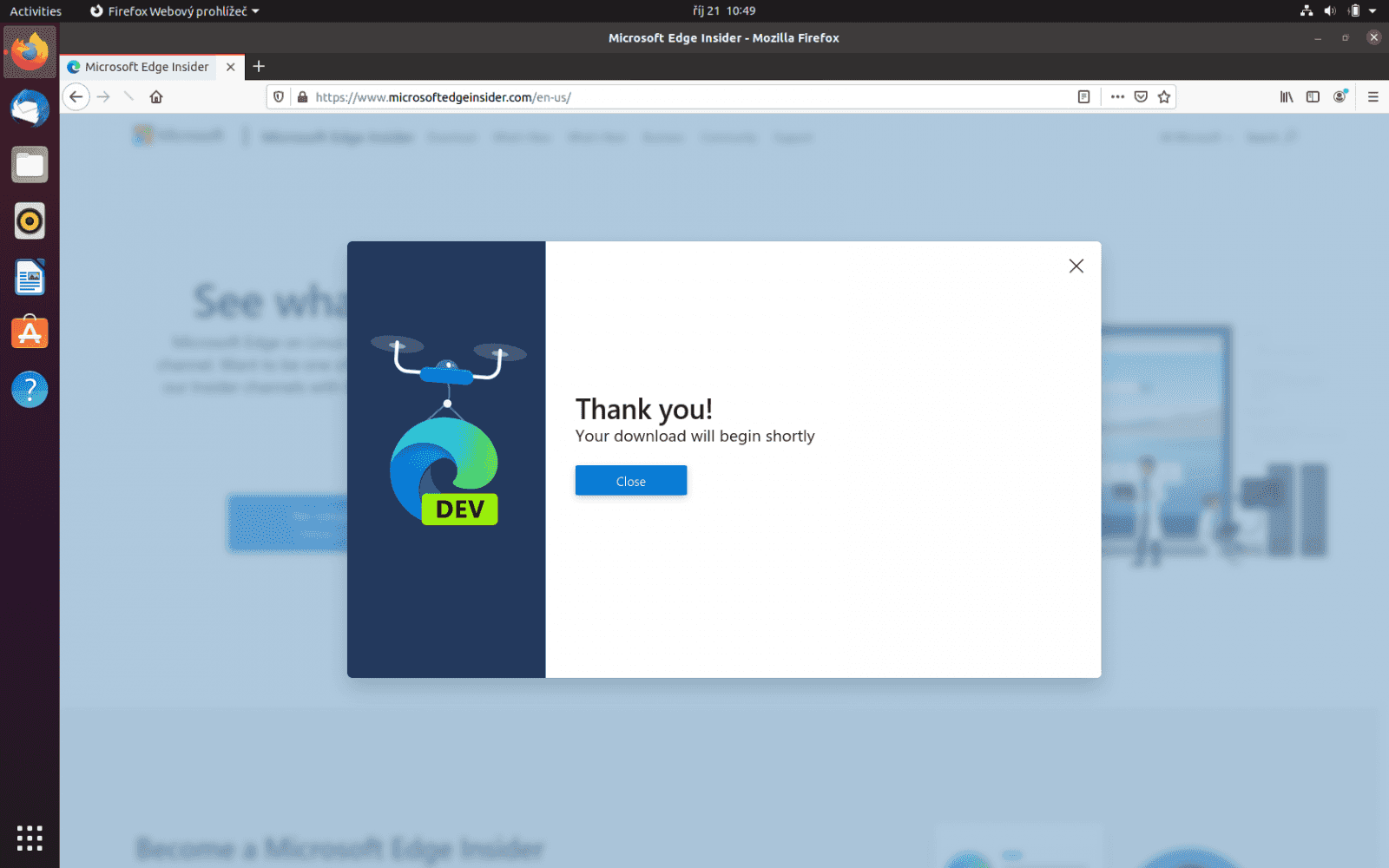The image size is (1389, 868).
Task: Open the Library toolbar icon
Action: [1287, 97]
